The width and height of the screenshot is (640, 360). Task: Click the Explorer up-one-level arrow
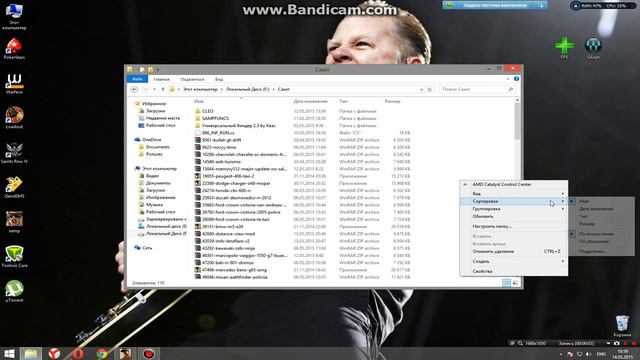click(x=163, y=89)
